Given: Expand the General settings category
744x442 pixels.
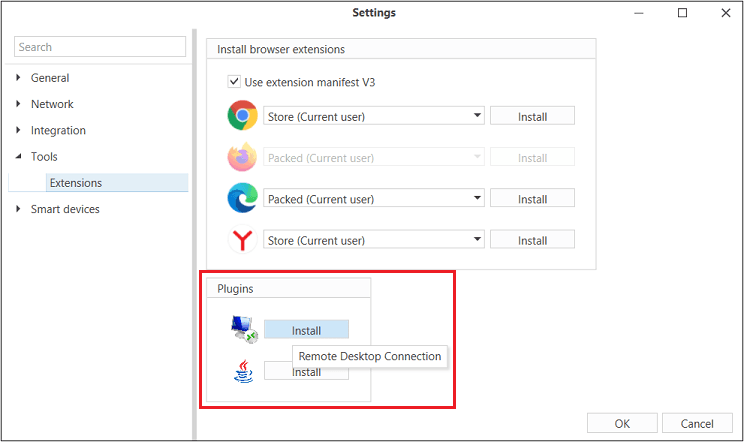Looking at the screenshot, I should click(x=19, y=78).
